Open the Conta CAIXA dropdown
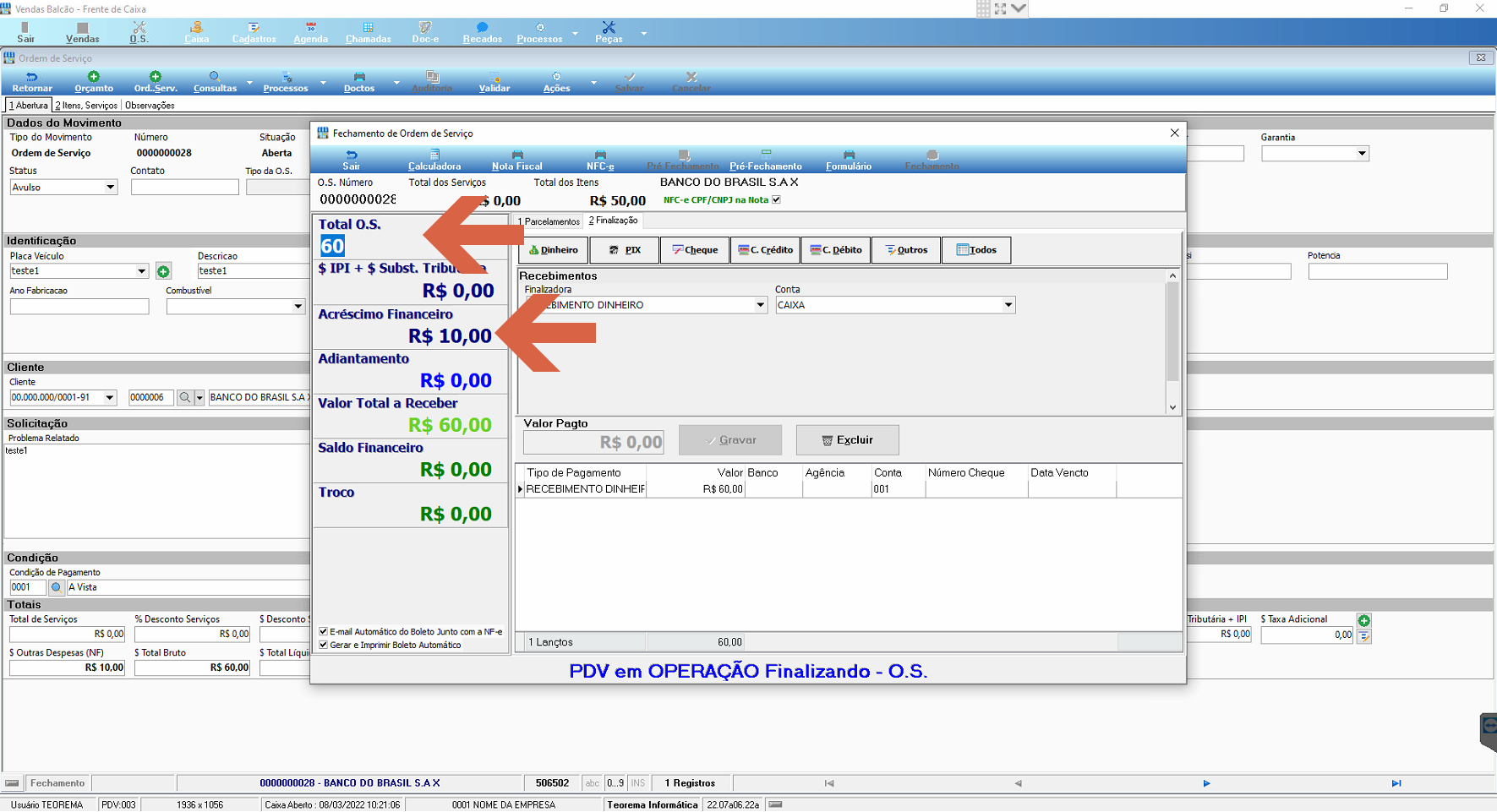 [x=1008, y=305]
